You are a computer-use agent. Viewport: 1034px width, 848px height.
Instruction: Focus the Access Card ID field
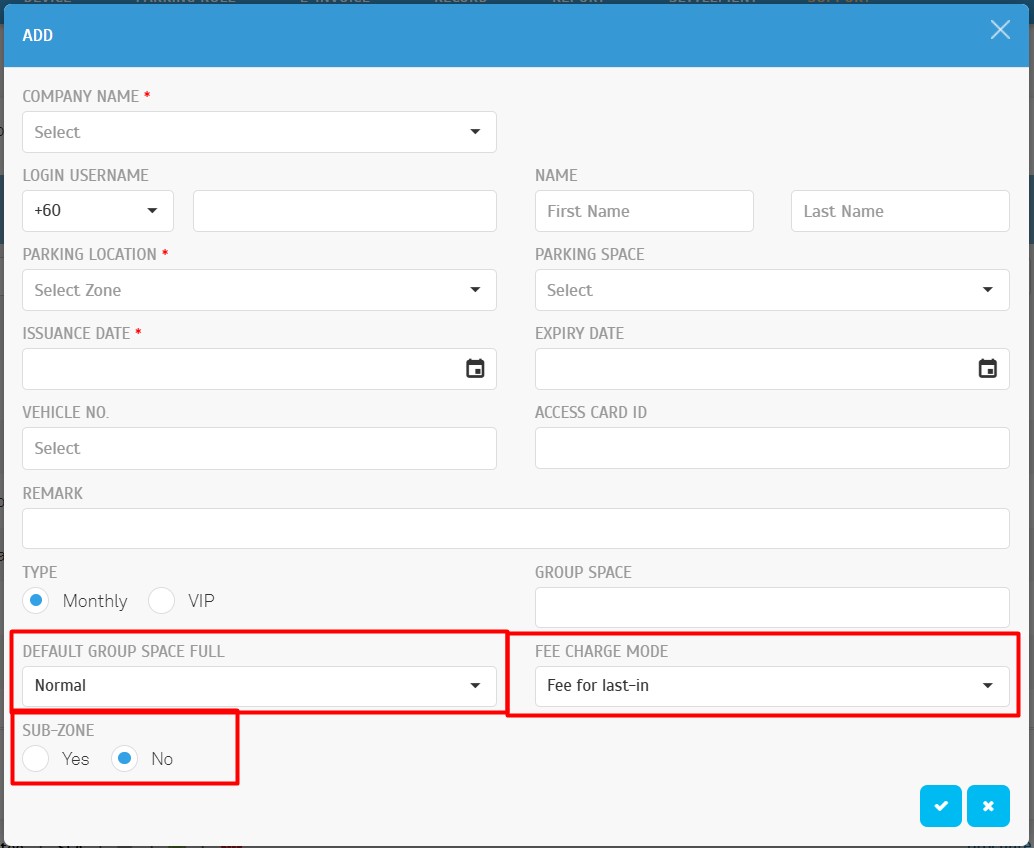[x=771, y=448]
